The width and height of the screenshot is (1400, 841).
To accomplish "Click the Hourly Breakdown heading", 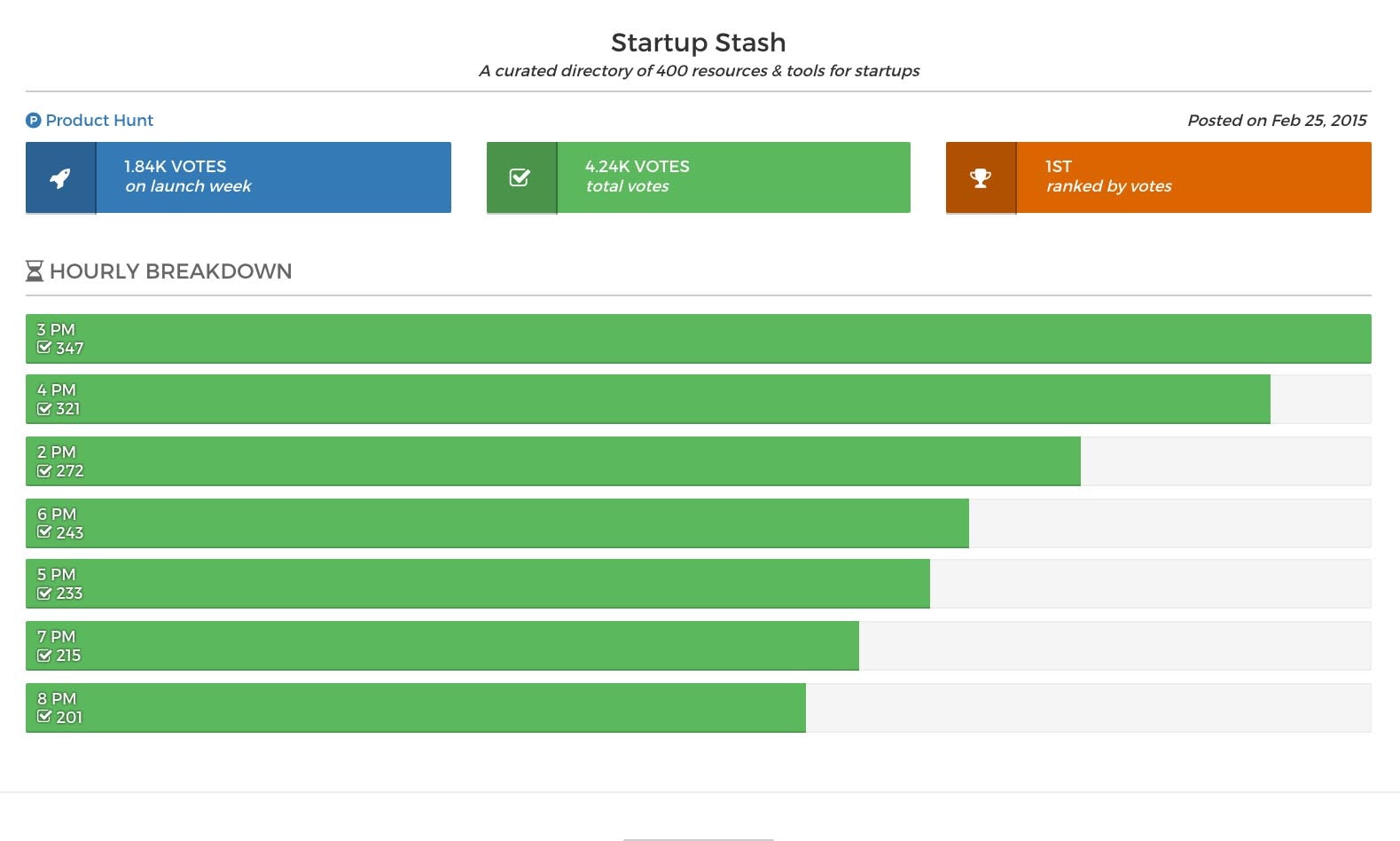I will [x=170, y=271].
